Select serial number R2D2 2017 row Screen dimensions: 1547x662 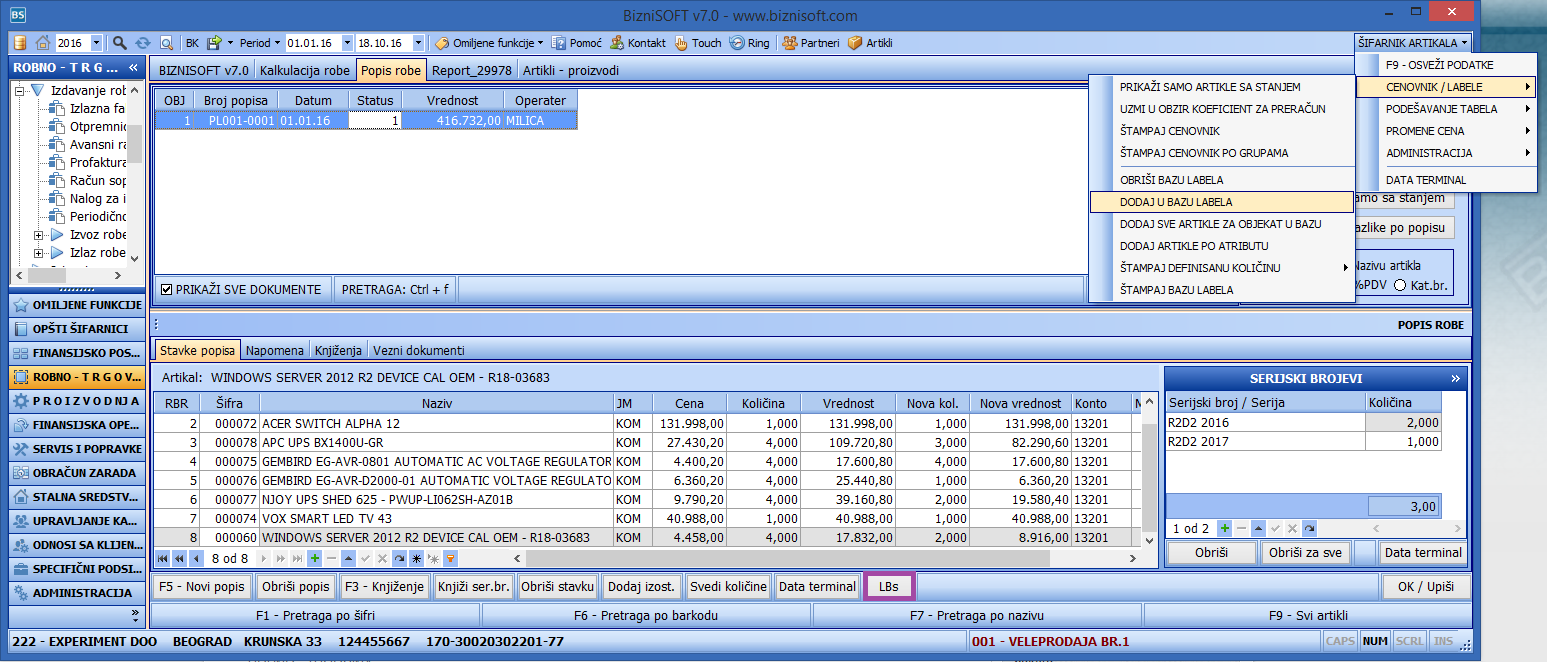click(x=1303, y=441)
